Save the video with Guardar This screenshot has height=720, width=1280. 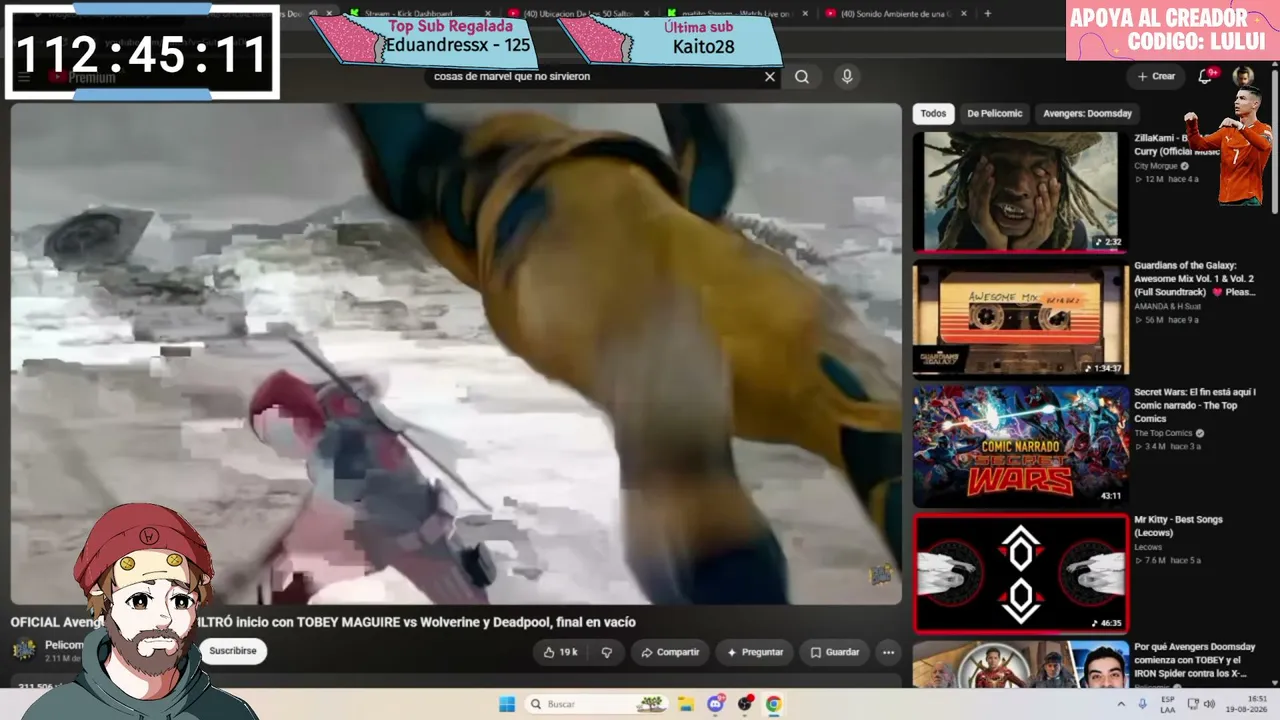[834, 652]
